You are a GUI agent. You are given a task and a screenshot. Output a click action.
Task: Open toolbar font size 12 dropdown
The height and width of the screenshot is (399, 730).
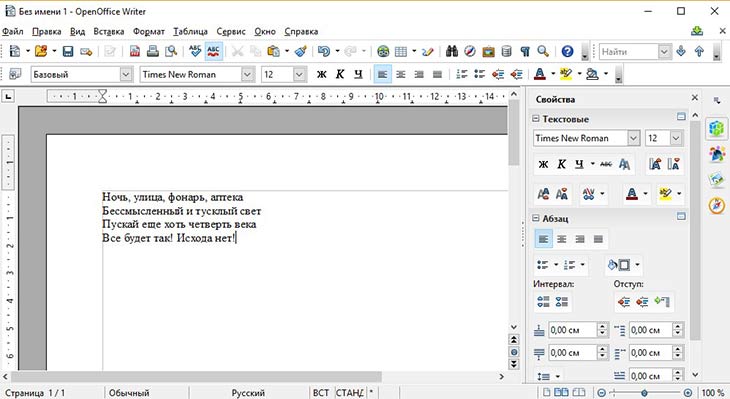click(x=299, y=74)
